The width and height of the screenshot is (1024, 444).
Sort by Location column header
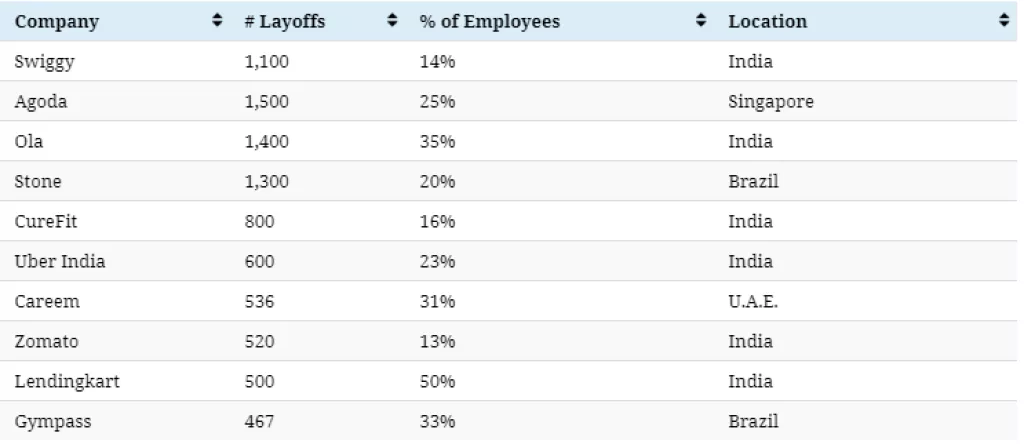pos(767,21)
